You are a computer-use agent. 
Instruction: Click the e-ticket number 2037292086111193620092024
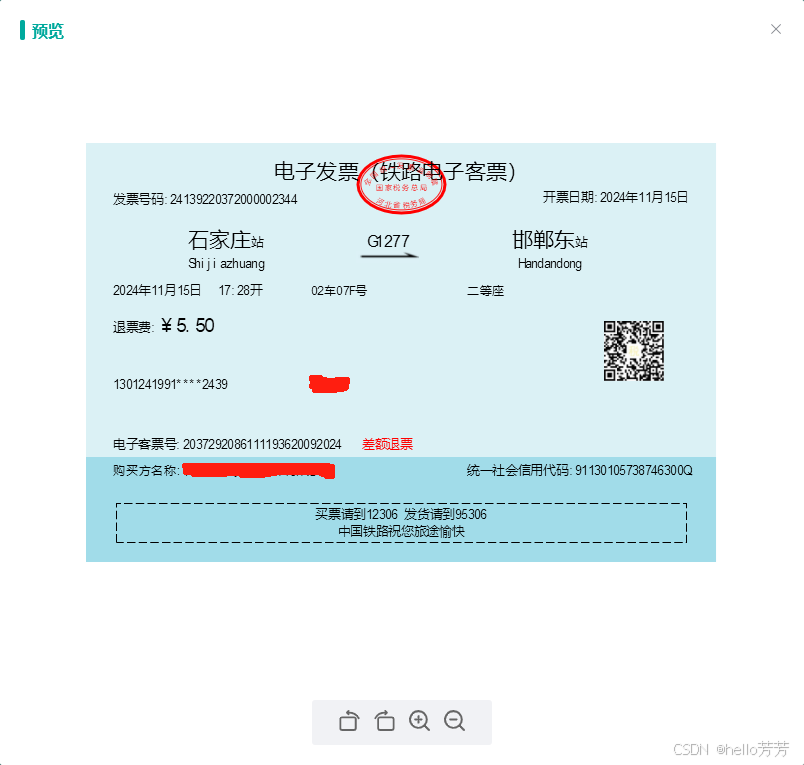click(262, 444)
